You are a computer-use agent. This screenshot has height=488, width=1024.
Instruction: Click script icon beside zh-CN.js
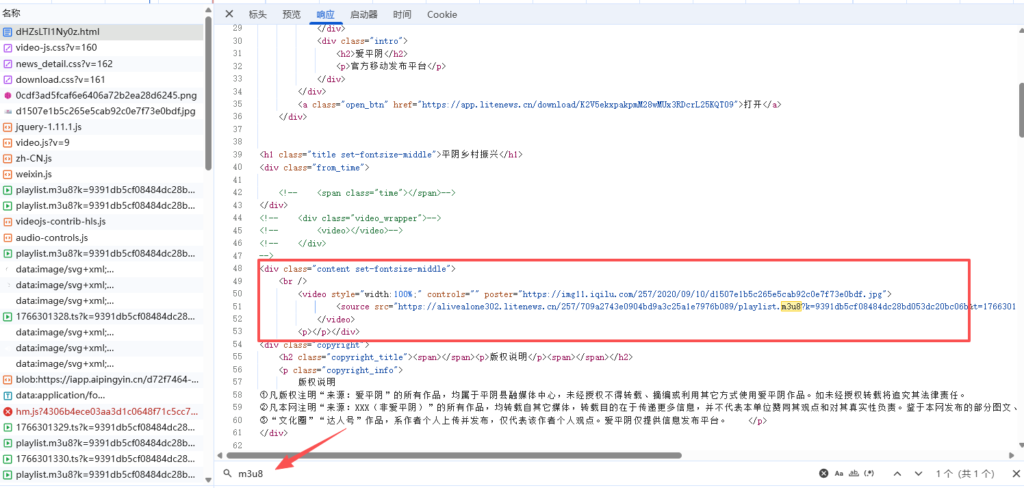coord(8,159)
